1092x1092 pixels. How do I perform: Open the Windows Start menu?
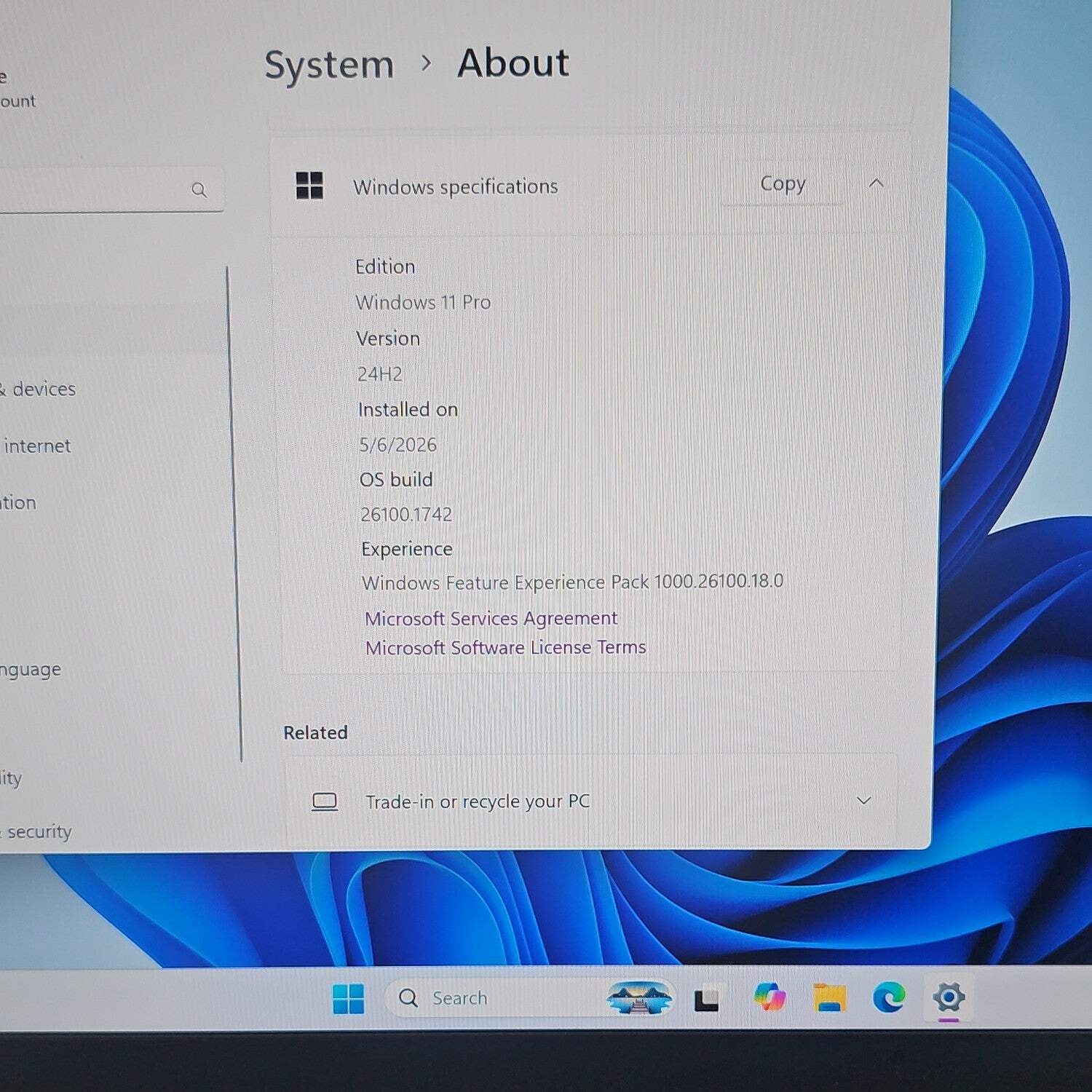coord(349,998)
